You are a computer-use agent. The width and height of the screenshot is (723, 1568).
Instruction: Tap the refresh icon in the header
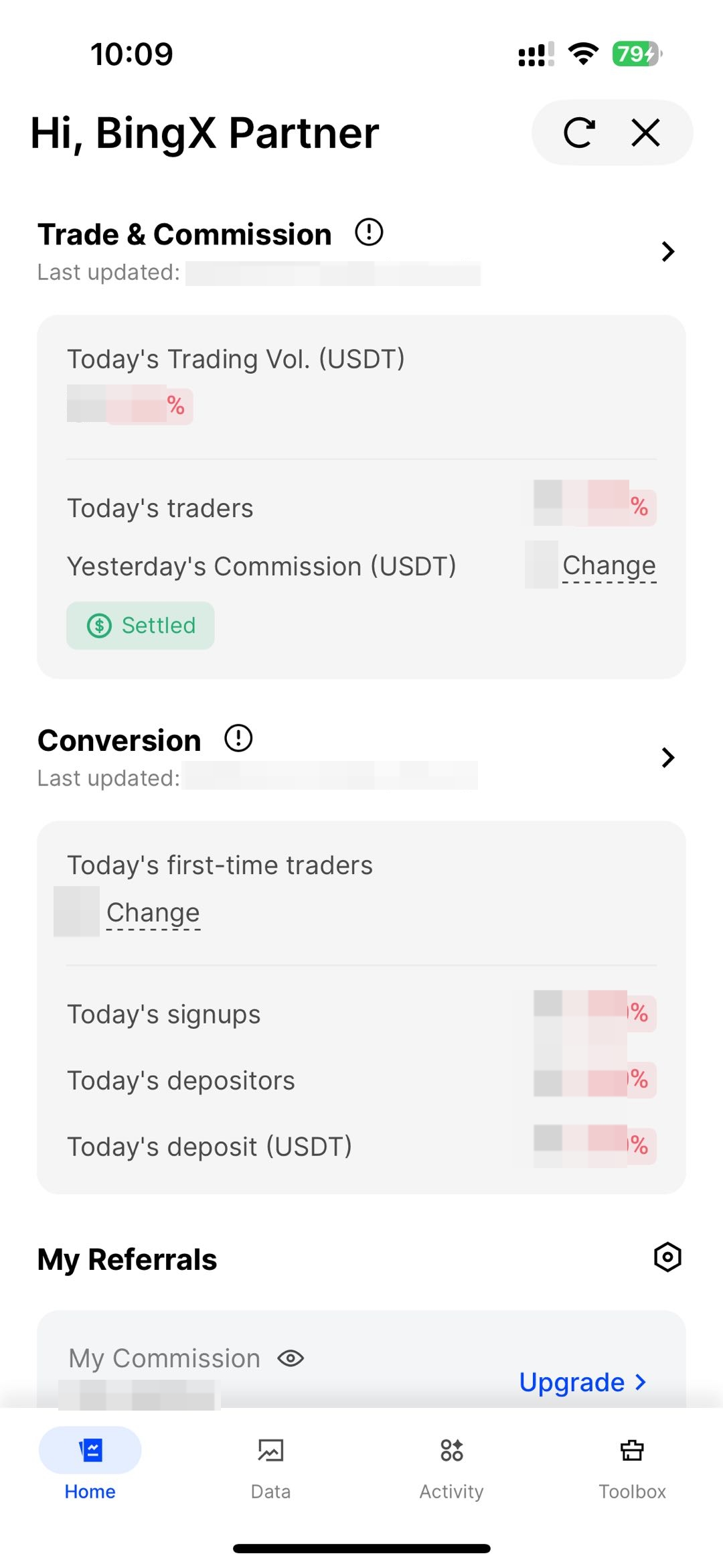tap(579, 133)
